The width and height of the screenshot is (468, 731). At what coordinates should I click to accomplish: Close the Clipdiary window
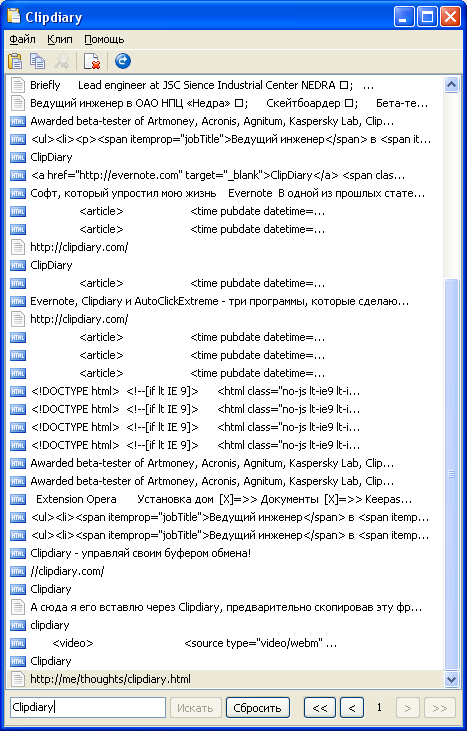click(x=450, y=17)
